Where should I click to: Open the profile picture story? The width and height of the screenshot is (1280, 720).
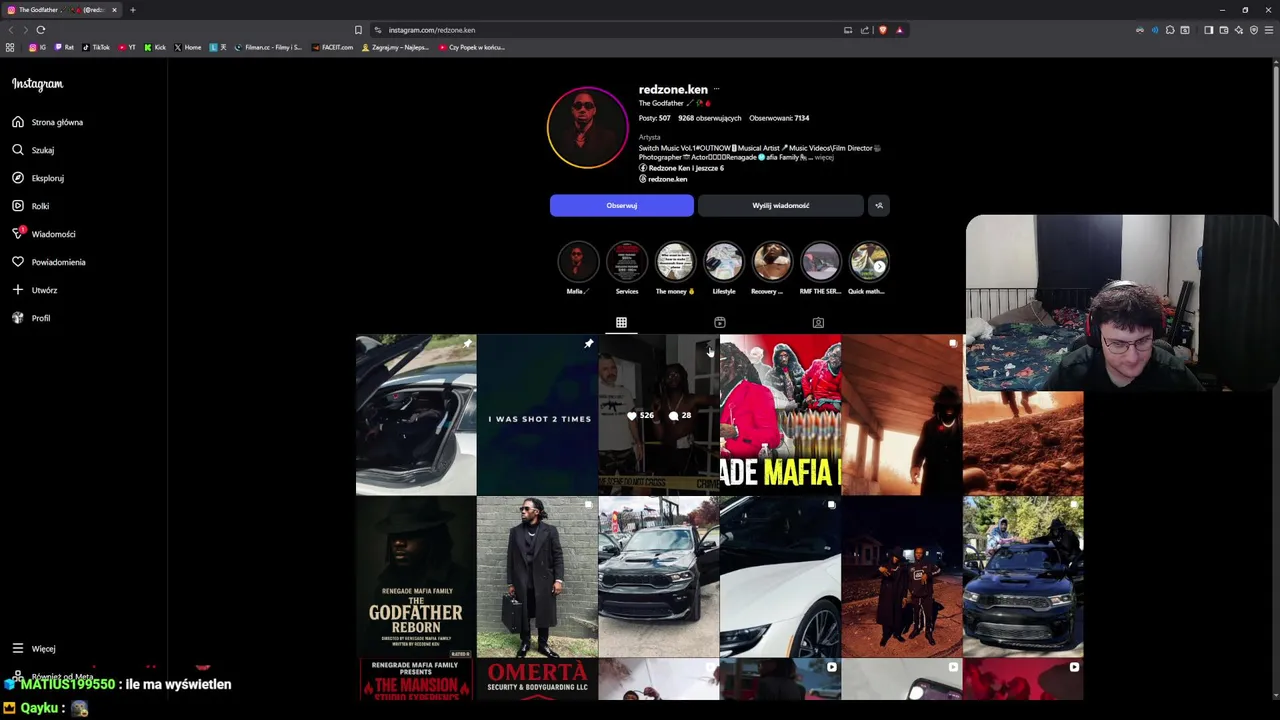click(x=588, y=128)
